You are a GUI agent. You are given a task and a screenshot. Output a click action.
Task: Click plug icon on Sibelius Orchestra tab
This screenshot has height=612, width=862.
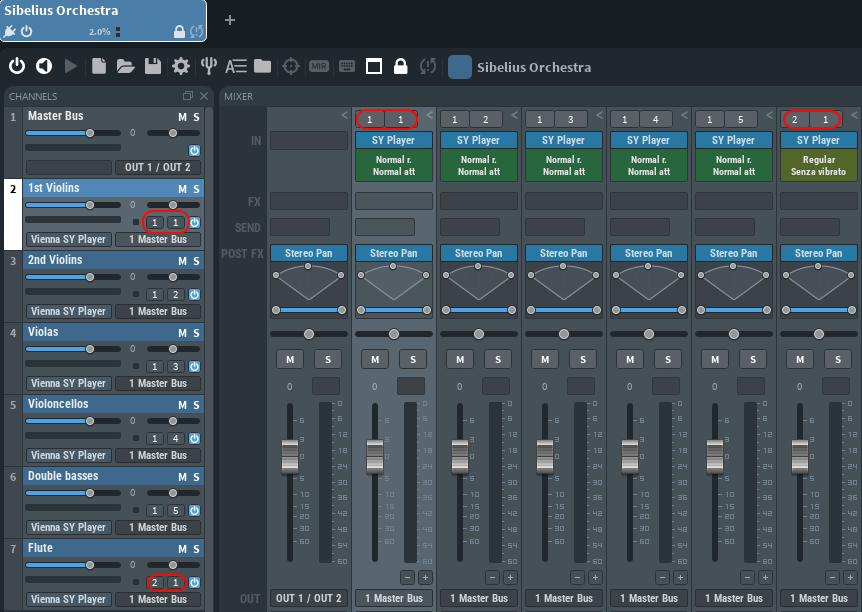9,31
